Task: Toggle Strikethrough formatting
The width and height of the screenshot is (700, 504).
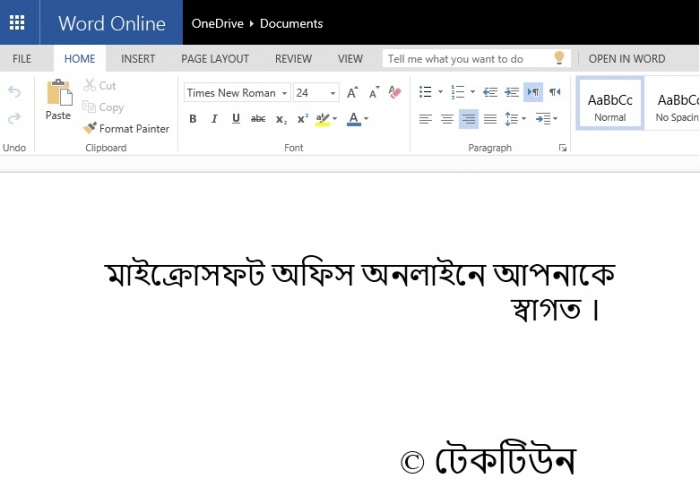Action: pyautogui.click(x=258, y=119)
